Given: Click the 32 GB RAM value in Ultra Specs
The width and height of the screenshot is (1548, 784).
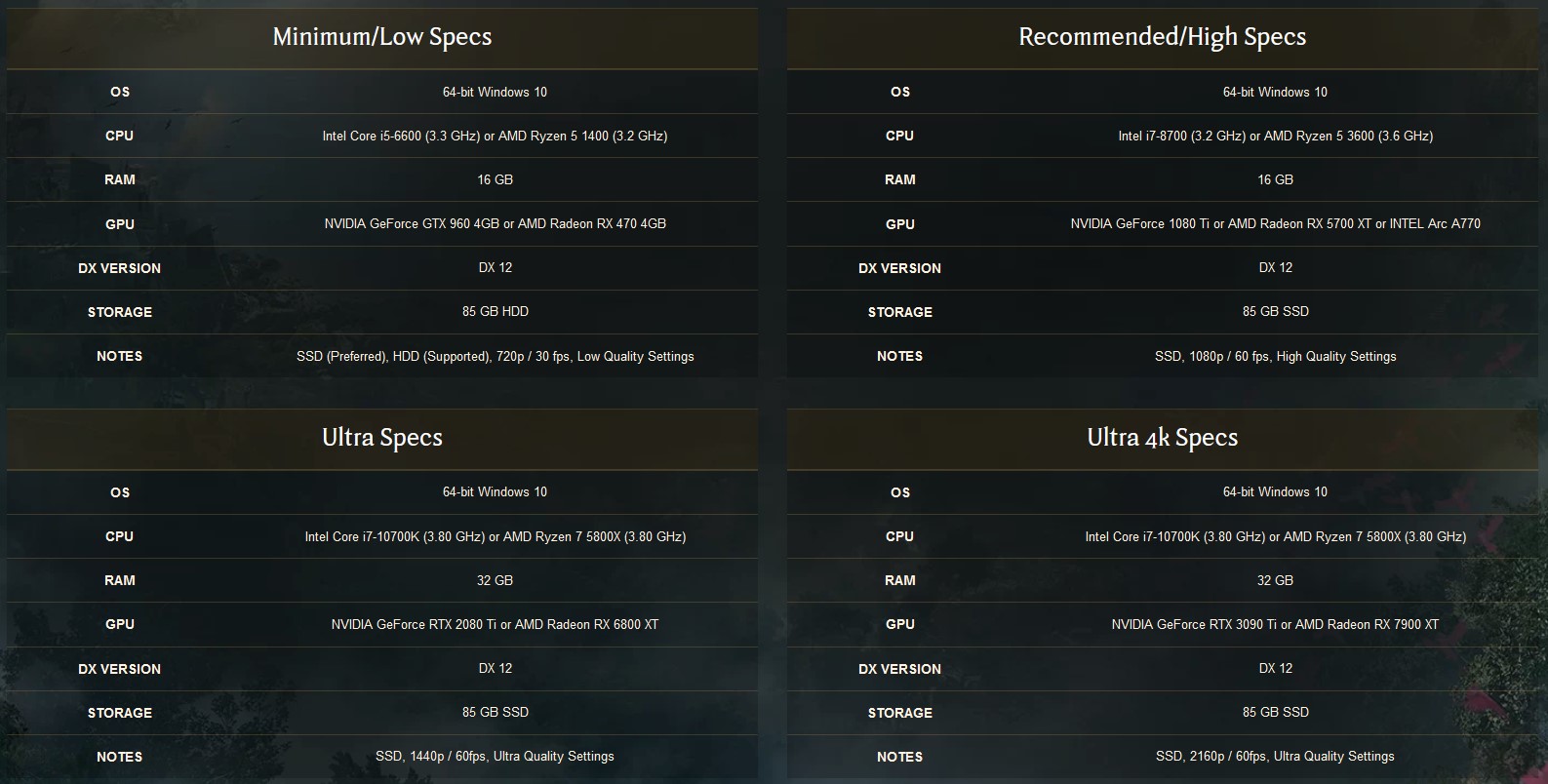Looking at the screenshot, I should [x=495, y=581].
